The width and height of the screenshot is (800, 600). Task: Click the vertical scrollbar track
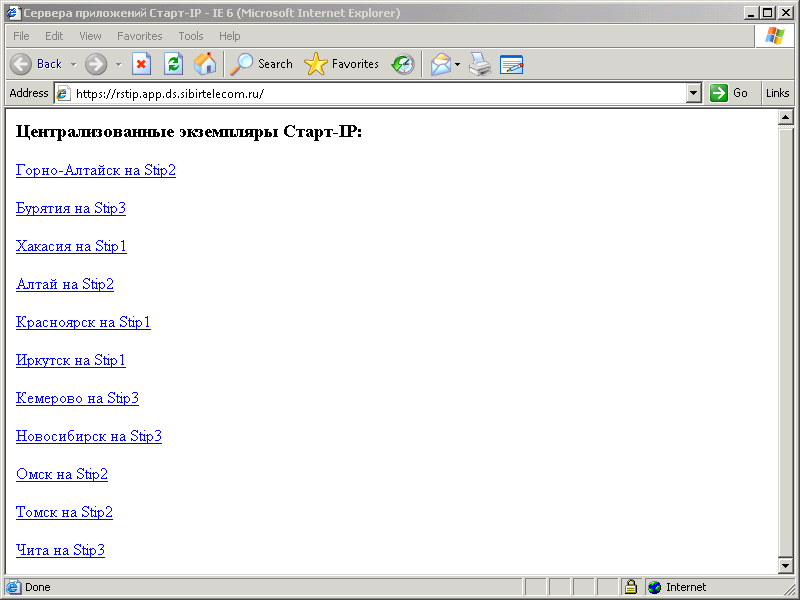click(785, 341)
